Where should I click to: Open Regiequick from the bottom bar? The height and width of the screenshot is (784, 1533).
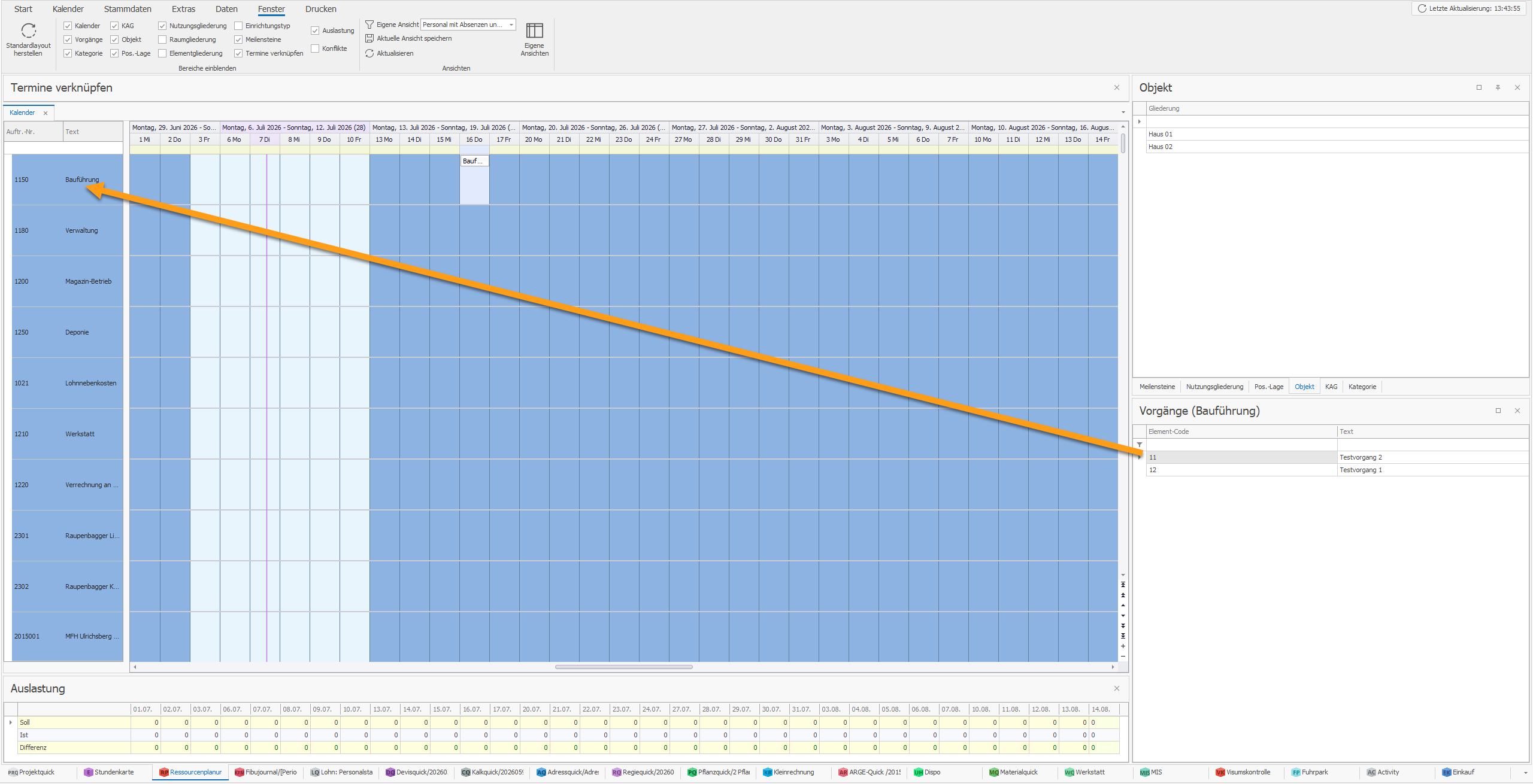click(x=643, y=772)
